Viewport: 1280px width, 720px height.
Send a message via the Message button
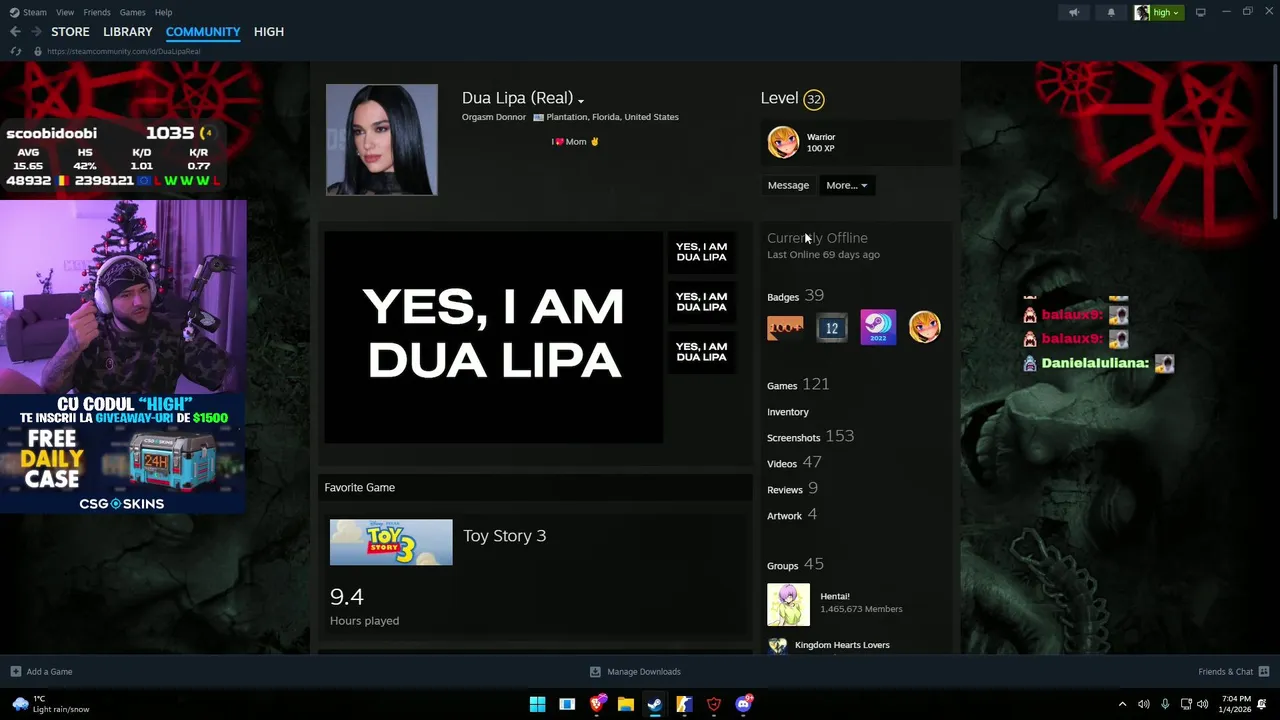[x=788, y=185]
